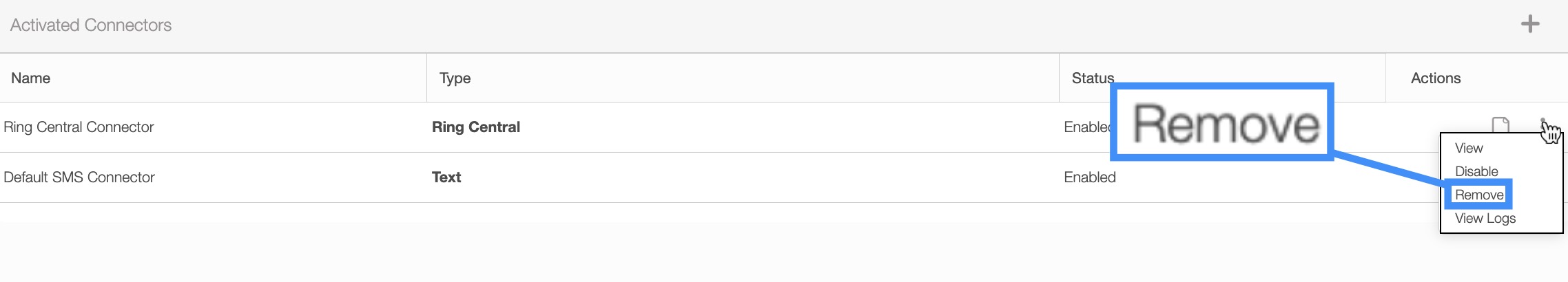Open View Logs from the dropdown
Image resolution: width=1568 pixels, height=282 pixels.
pos(1485,219)
